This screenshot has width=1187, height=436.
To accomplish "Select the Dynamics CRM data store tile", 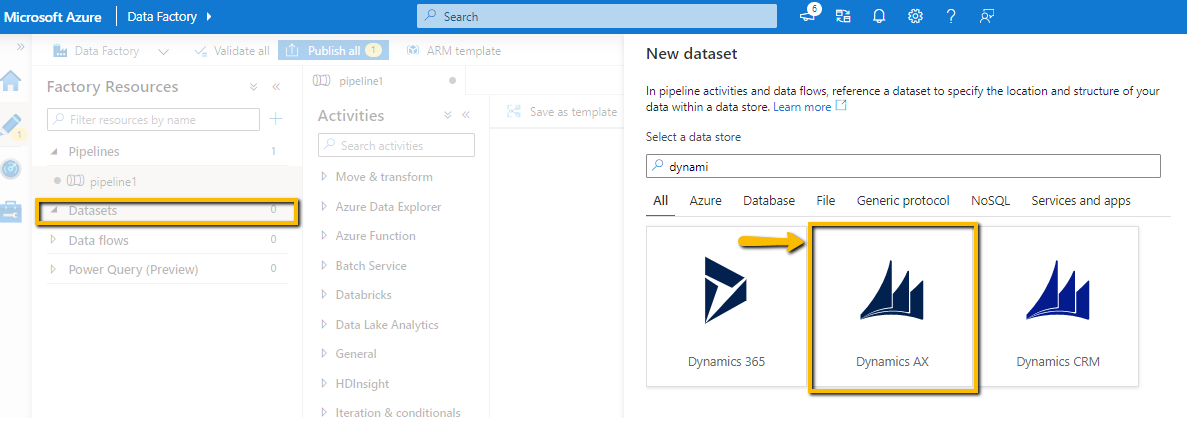I will pyautogui.click(x=1058, y=307).
